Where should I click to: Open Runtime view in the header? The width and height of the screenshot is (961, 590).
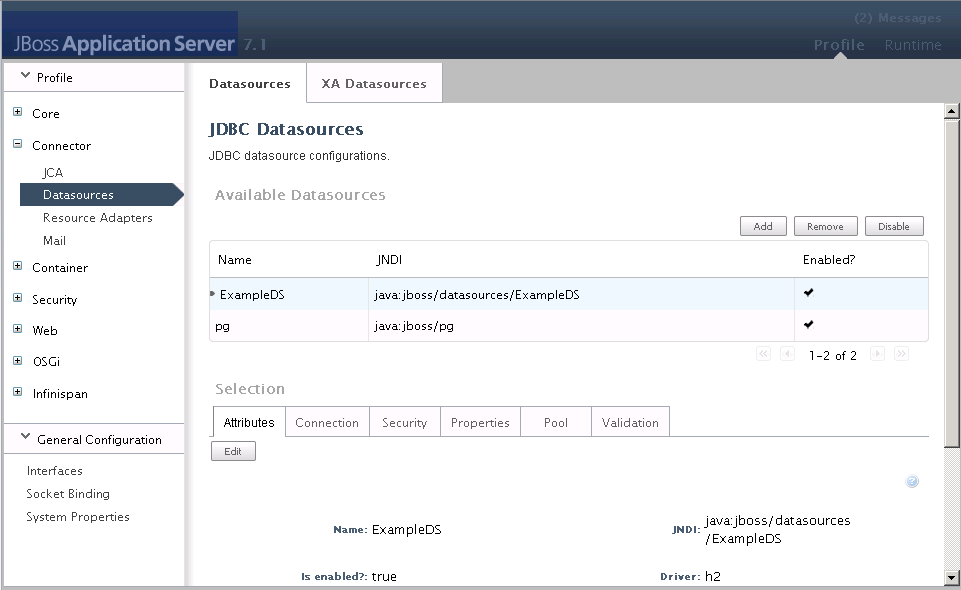pos(912,45)
